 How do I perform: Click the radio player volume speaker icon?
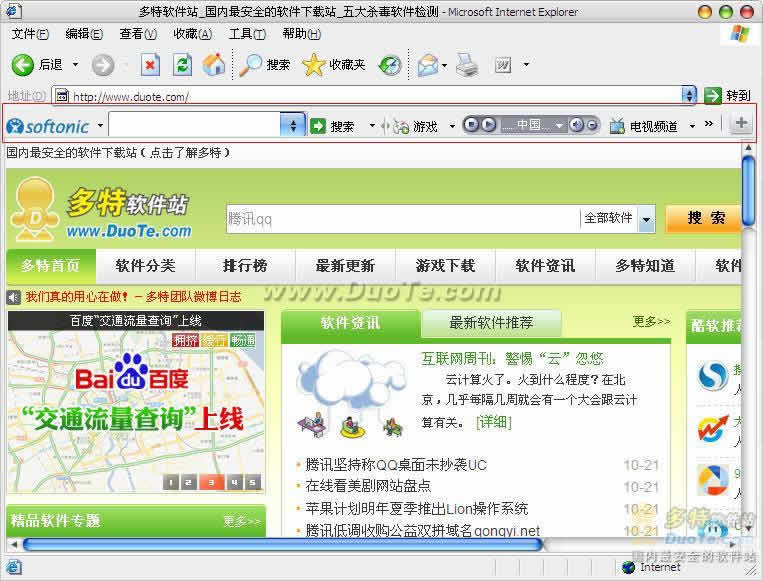pos(576,125)
